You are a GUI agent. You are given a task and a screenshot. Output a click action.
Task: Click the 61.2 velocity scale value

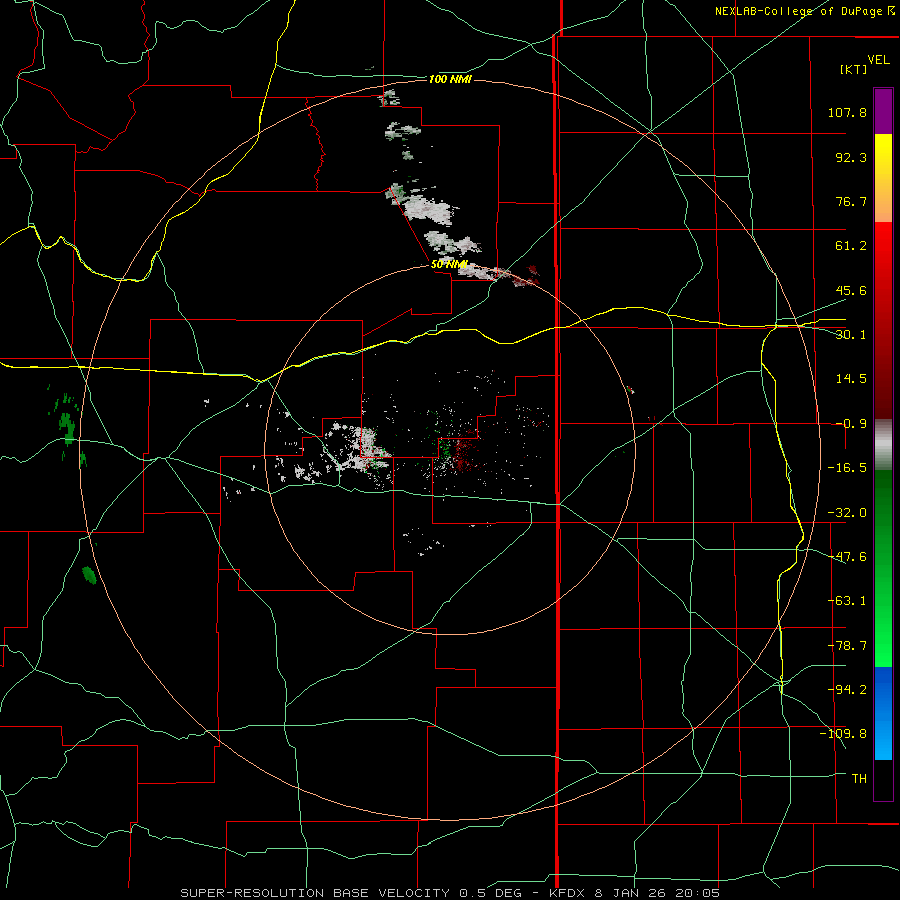851,246
